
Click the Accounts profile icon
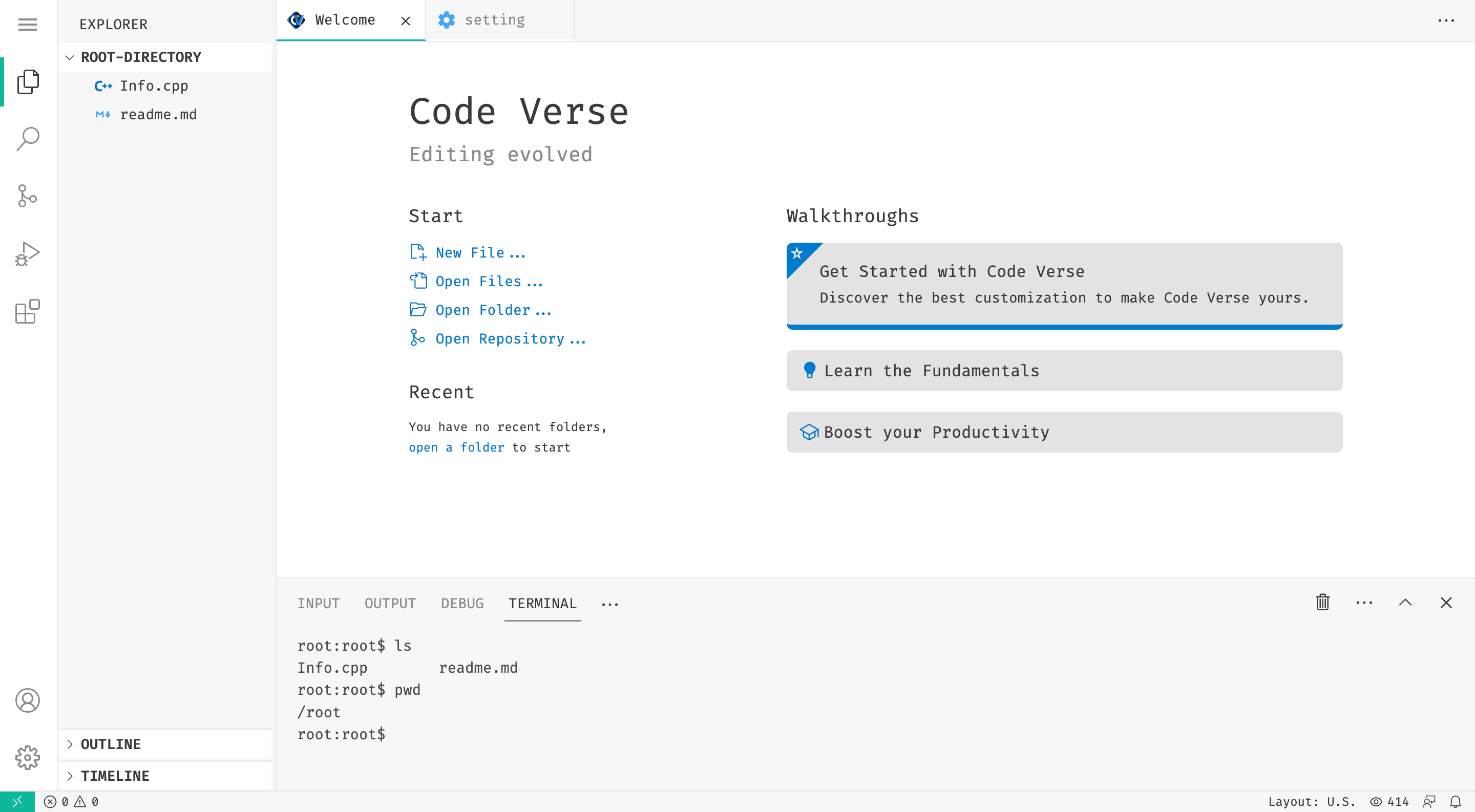tap(28, 700)
